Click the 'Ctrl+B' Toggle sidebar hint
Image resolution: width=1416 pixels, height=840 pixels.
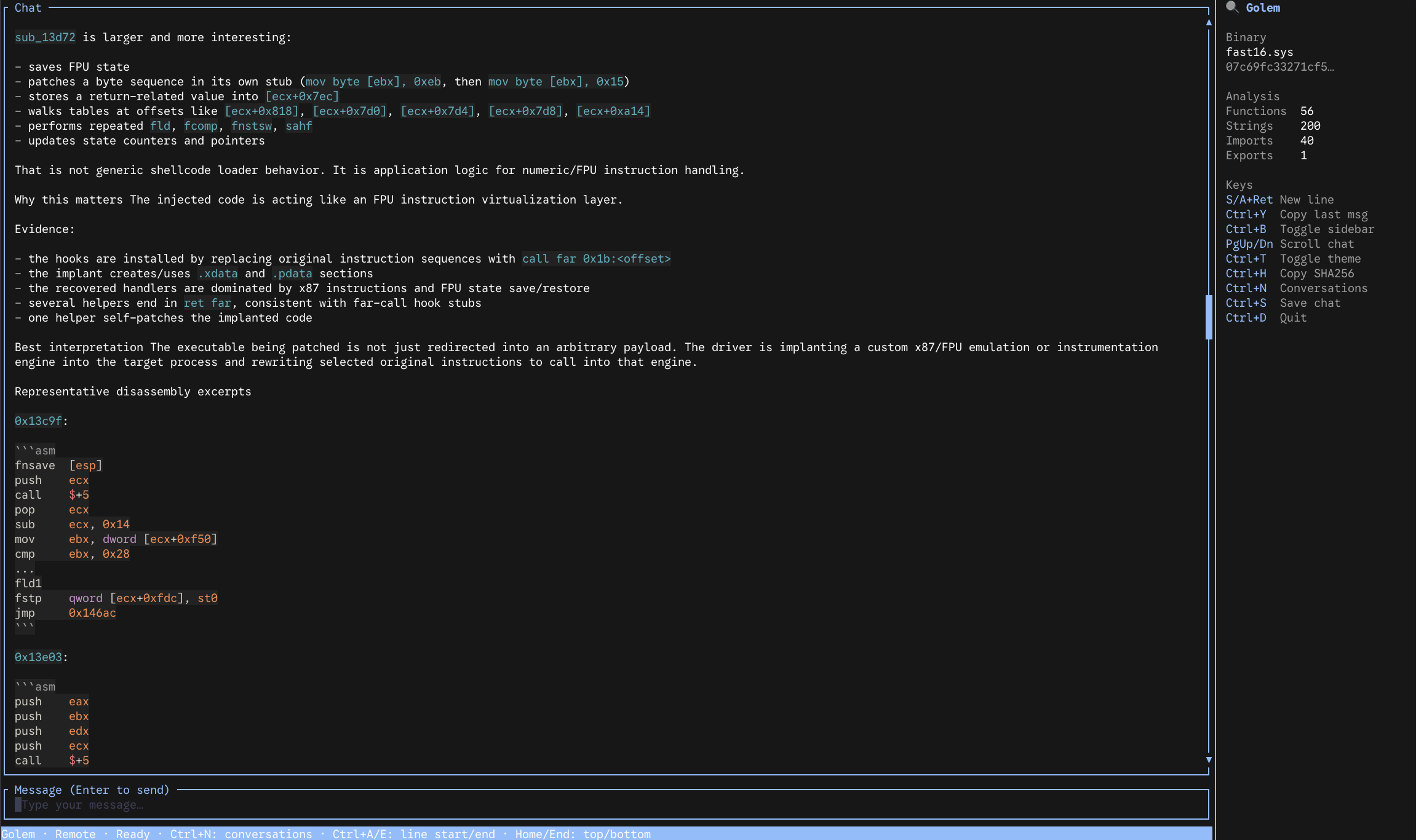point(1300,229)
